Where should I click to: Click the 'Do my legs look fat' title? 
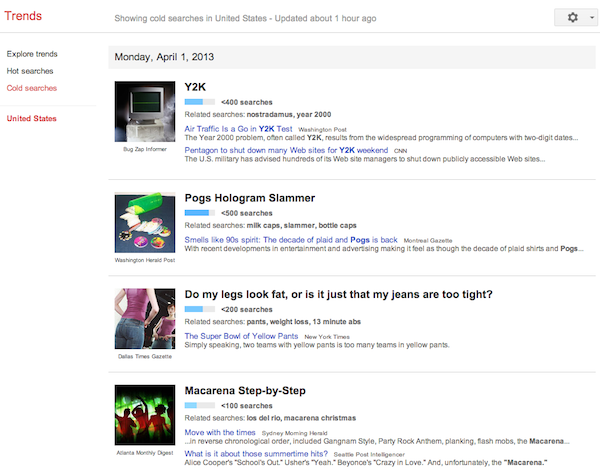(339, 294)
